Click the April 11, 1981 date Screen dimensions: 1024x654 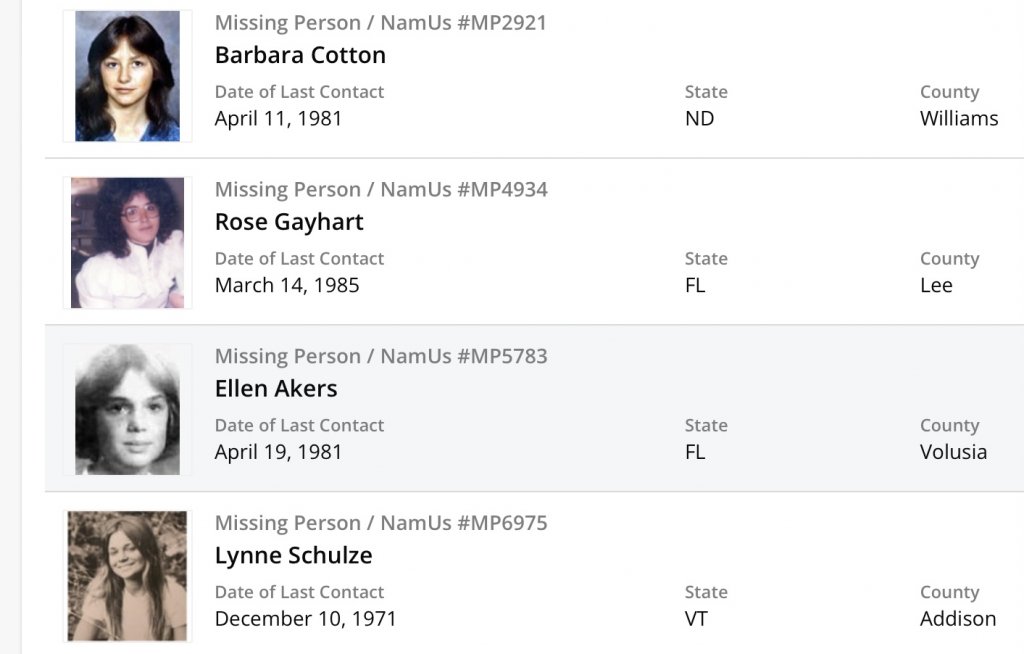tap(278, 118)
